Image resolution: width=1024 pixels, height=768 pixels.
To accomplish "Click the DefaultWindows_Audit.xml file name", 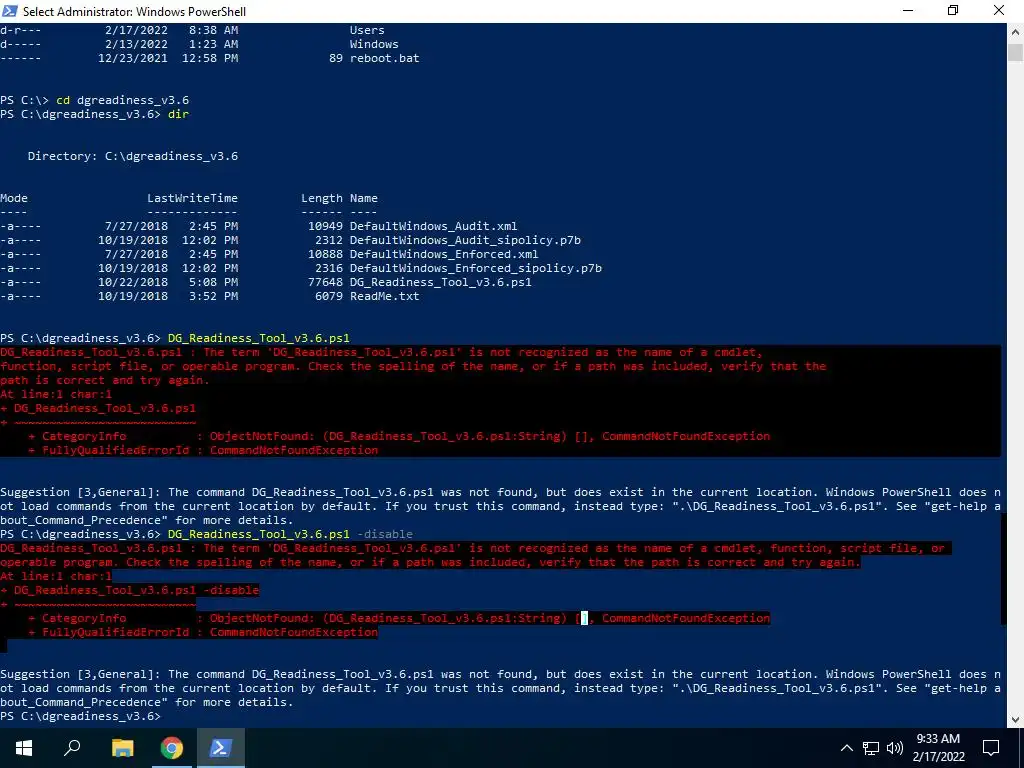I will tap(434, 226).
